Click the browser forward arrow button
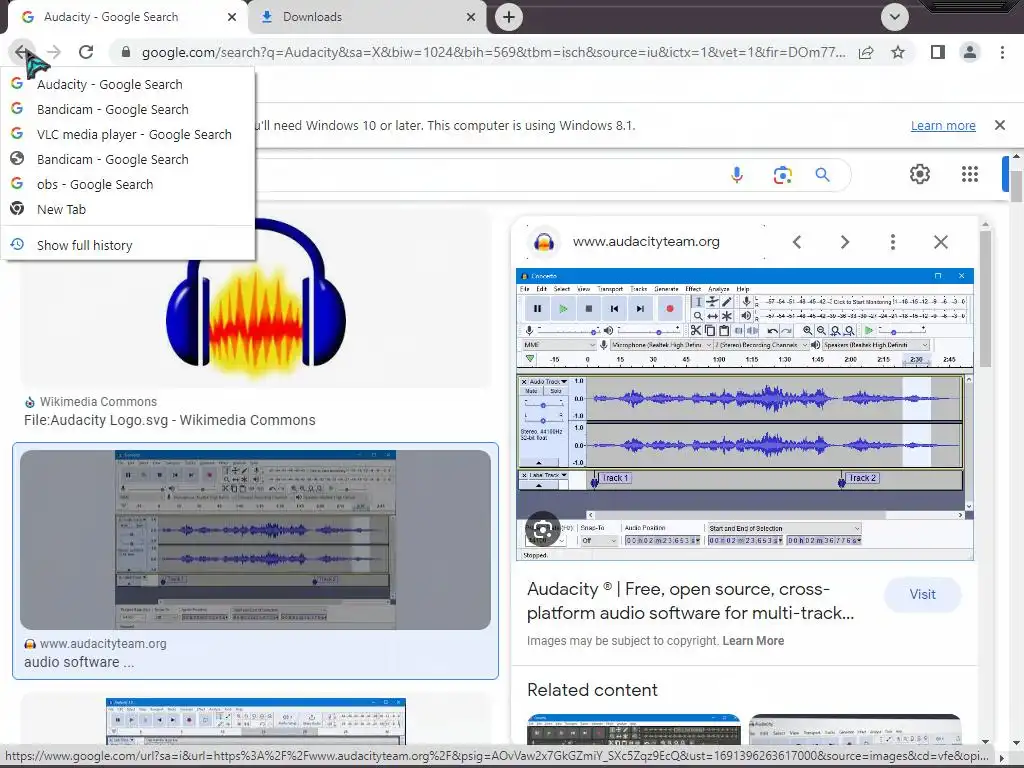Viewport: 1024px width, 768px height. coord(54,52)
